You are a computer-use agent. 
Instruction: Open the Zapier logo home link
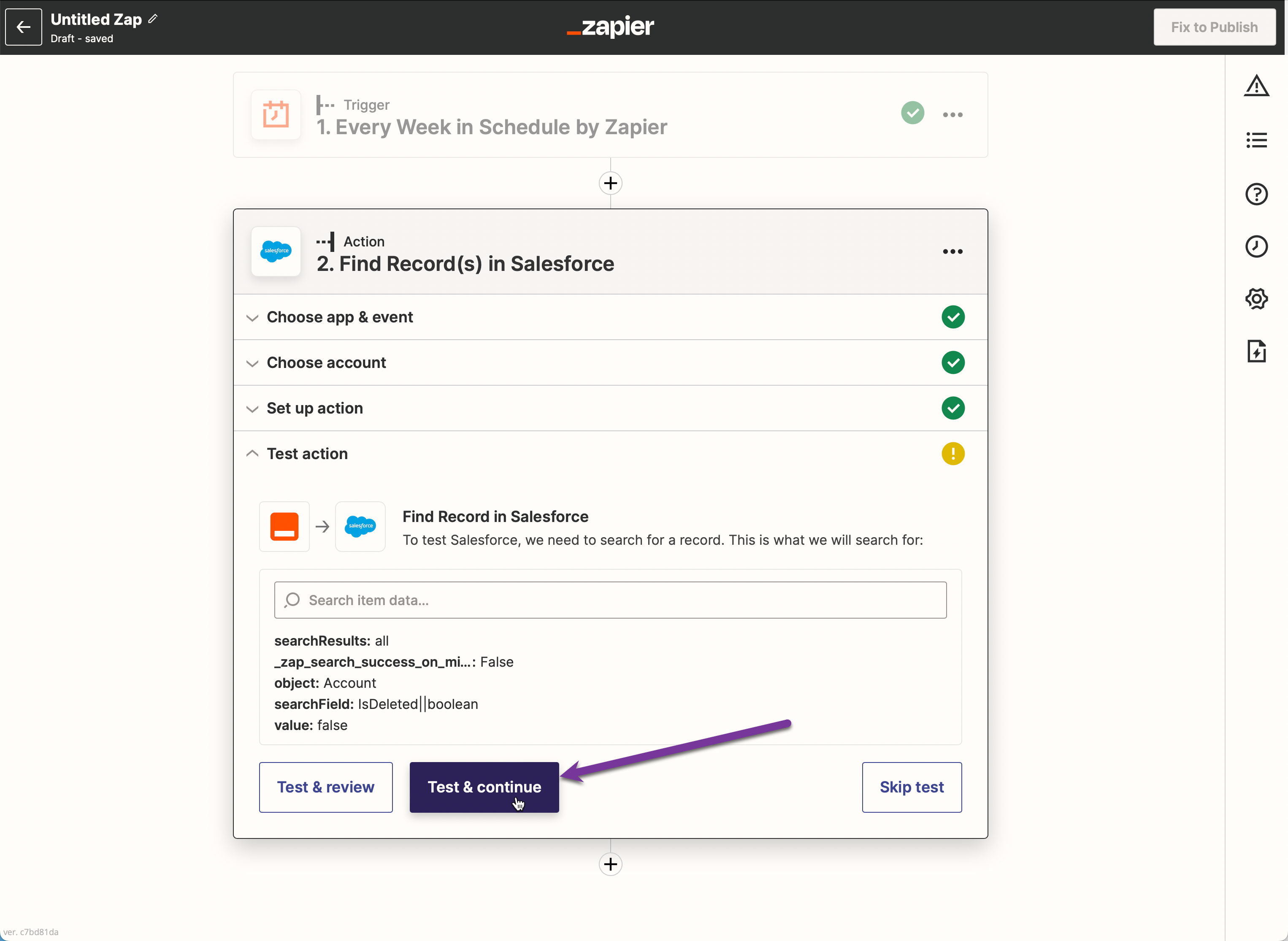610,26
